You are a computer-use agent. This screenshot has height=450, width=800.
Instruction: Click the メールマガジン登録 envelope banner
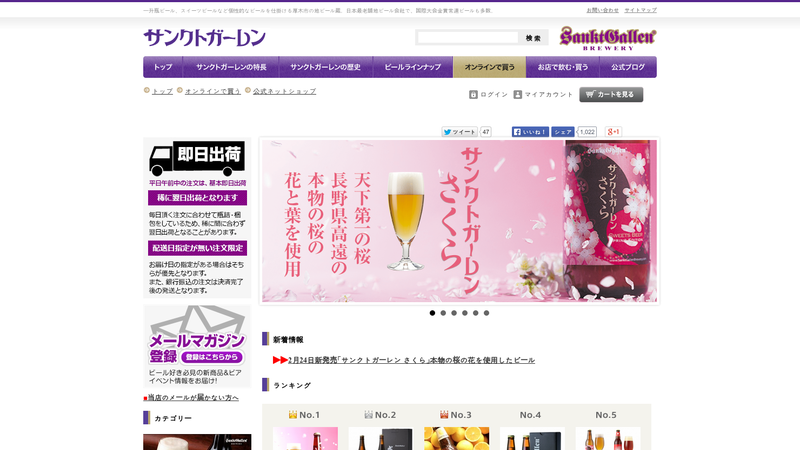[197, 346]
